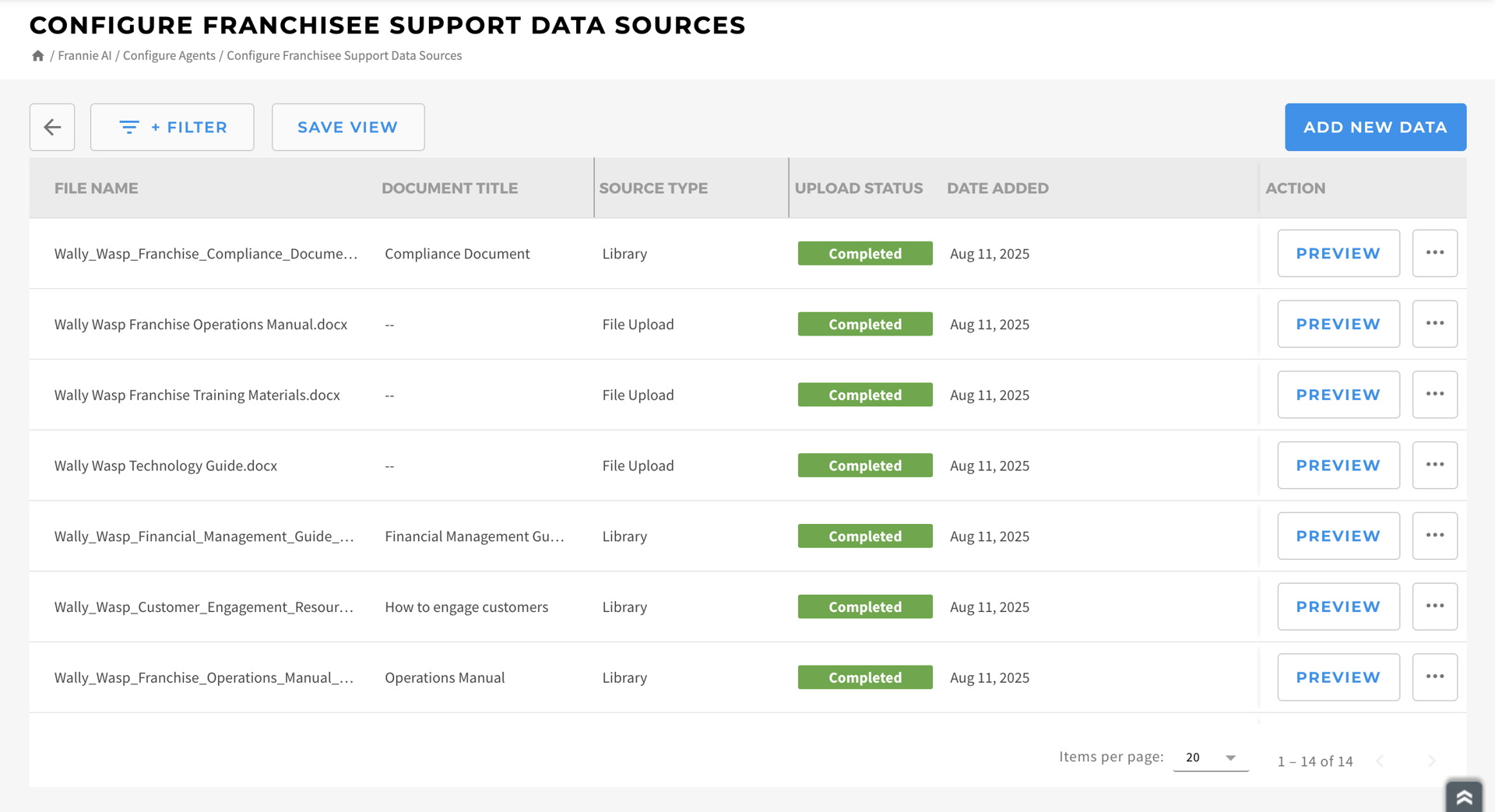Open the items per page dropdown

pyautogui.click(x=1210, y=758)
